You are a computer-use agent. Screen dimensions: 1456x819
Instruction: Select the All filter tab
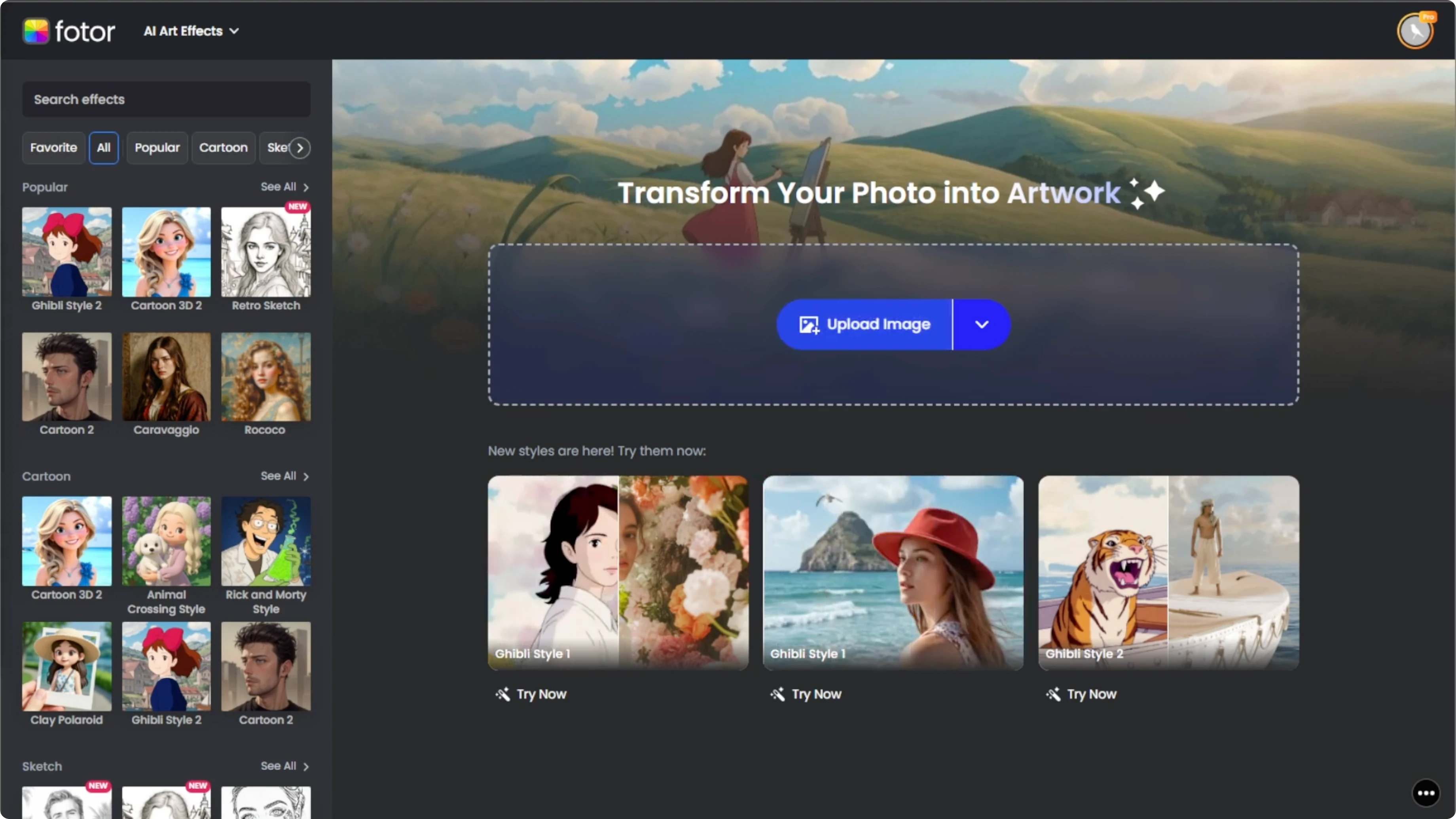[x=103, y=148]
